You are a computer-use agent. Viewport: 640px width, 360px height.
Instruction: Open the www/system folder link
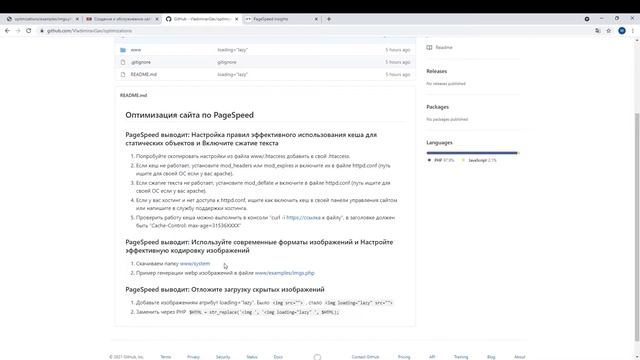tap(195, 264)
